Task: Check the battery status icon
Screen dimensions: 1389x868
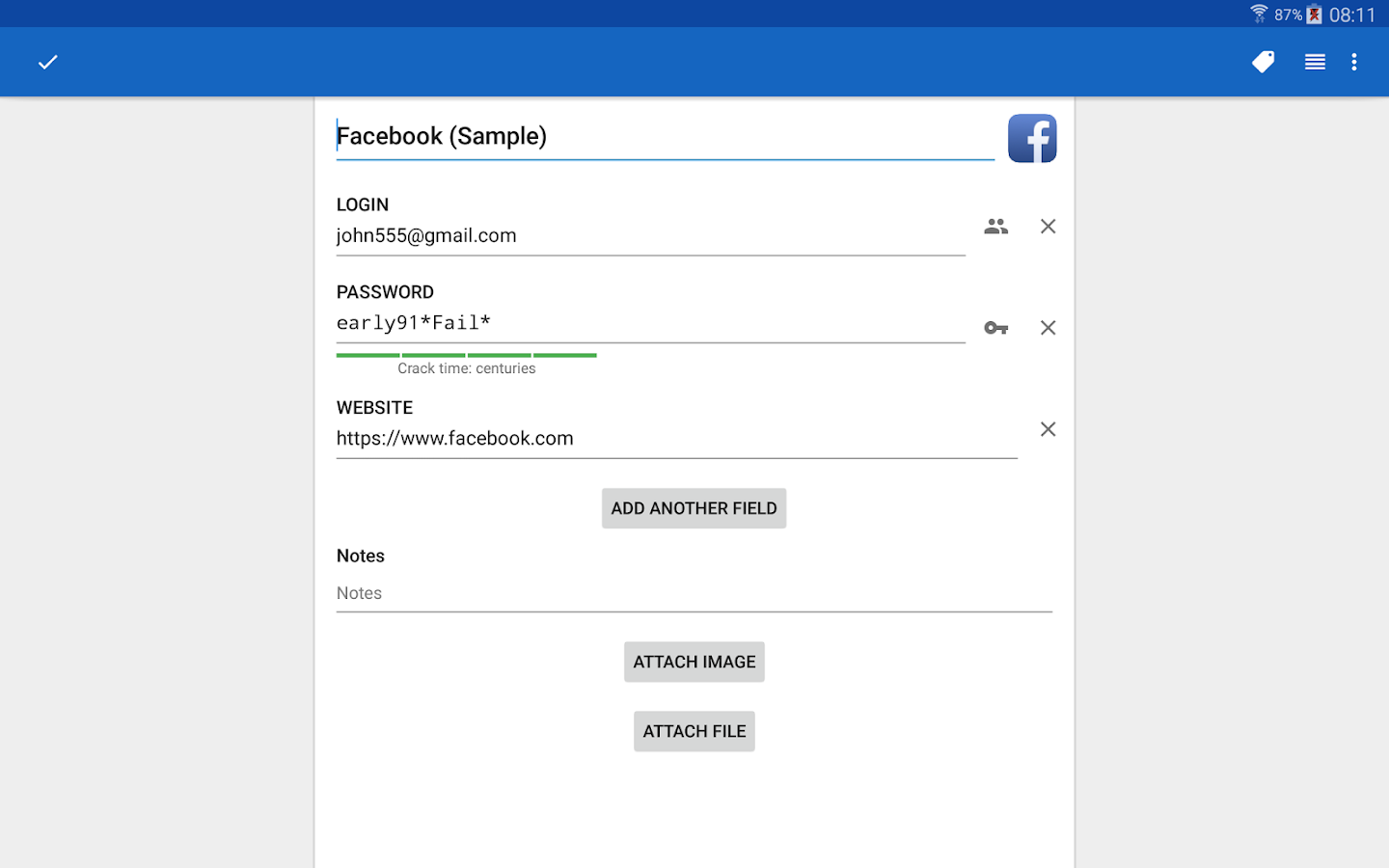Action: [x=1314, y=14]
